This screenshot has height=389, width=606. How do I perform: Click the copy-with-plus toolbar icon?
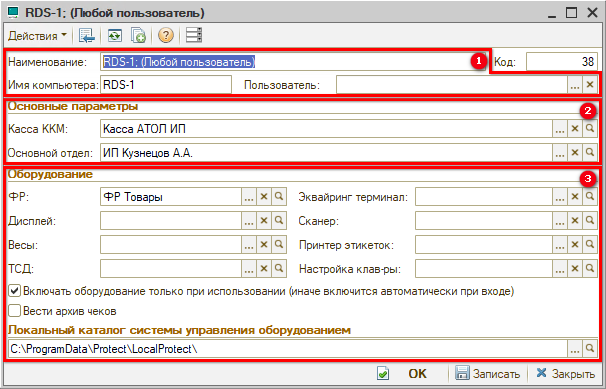[x=138, y=36]
